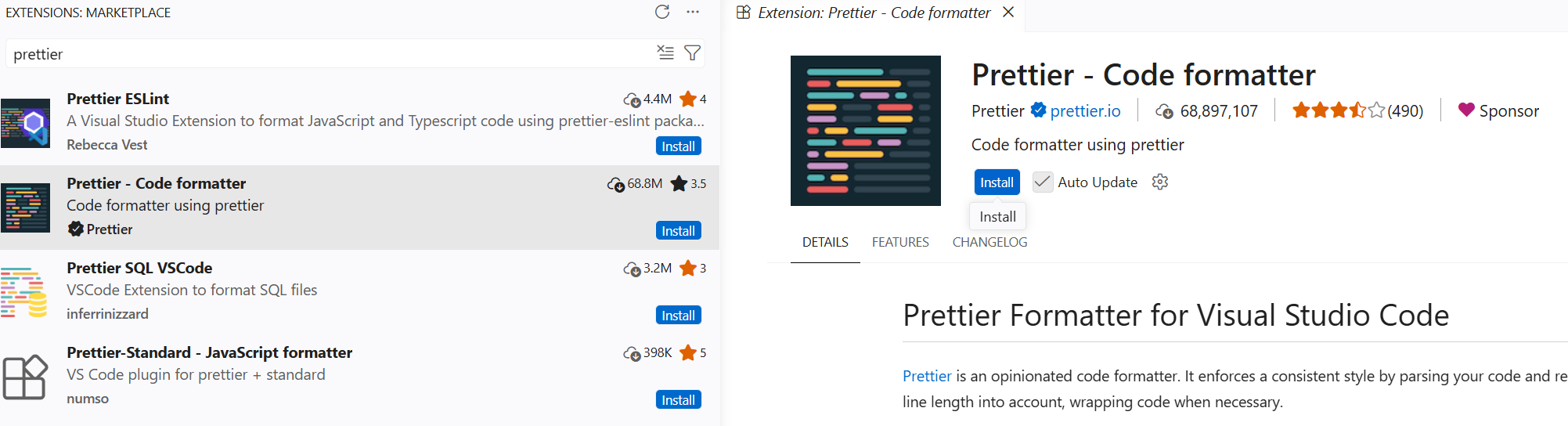1568x426 pixels.
Task: Click the Rebecca Vest publisher name
Action: click(107, 145)
